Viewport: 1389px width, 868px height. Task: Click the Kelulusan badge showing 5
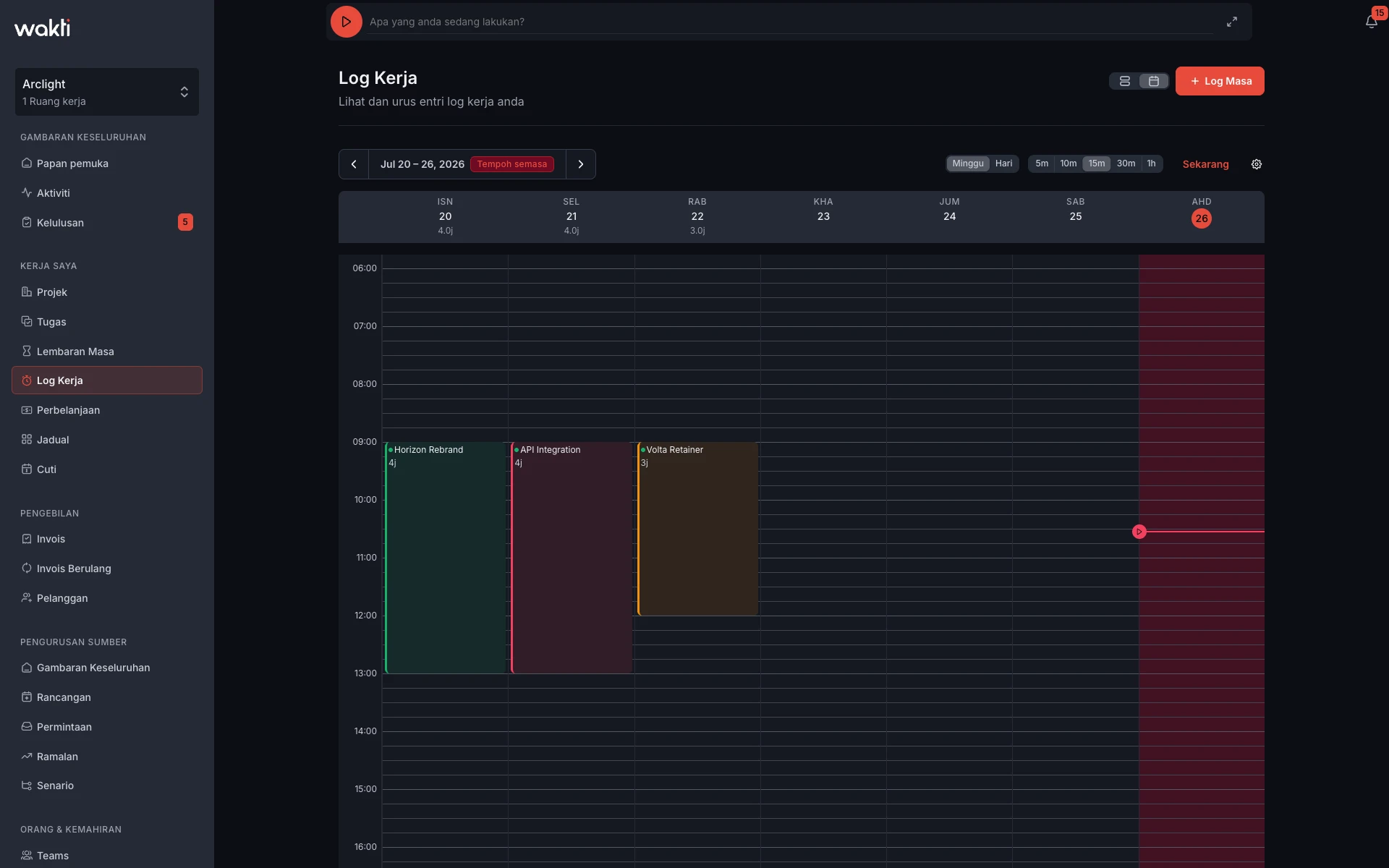tap(185, 222)
